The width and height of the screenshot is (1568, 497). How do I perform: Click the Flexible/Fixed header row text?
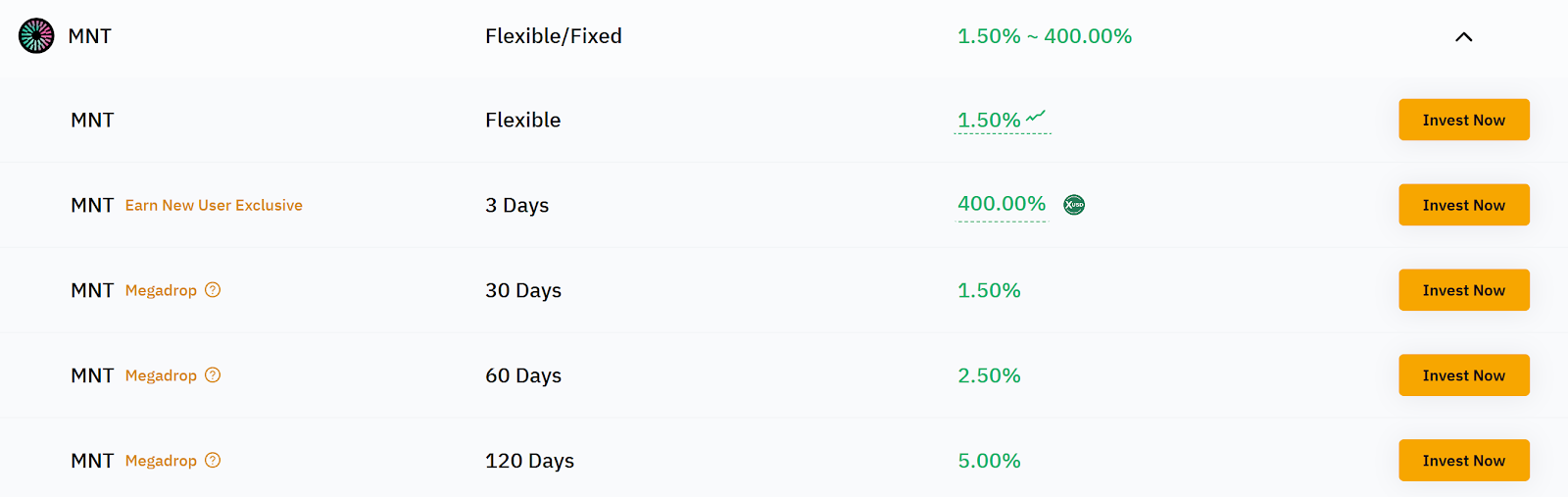[x=554, y=36]
